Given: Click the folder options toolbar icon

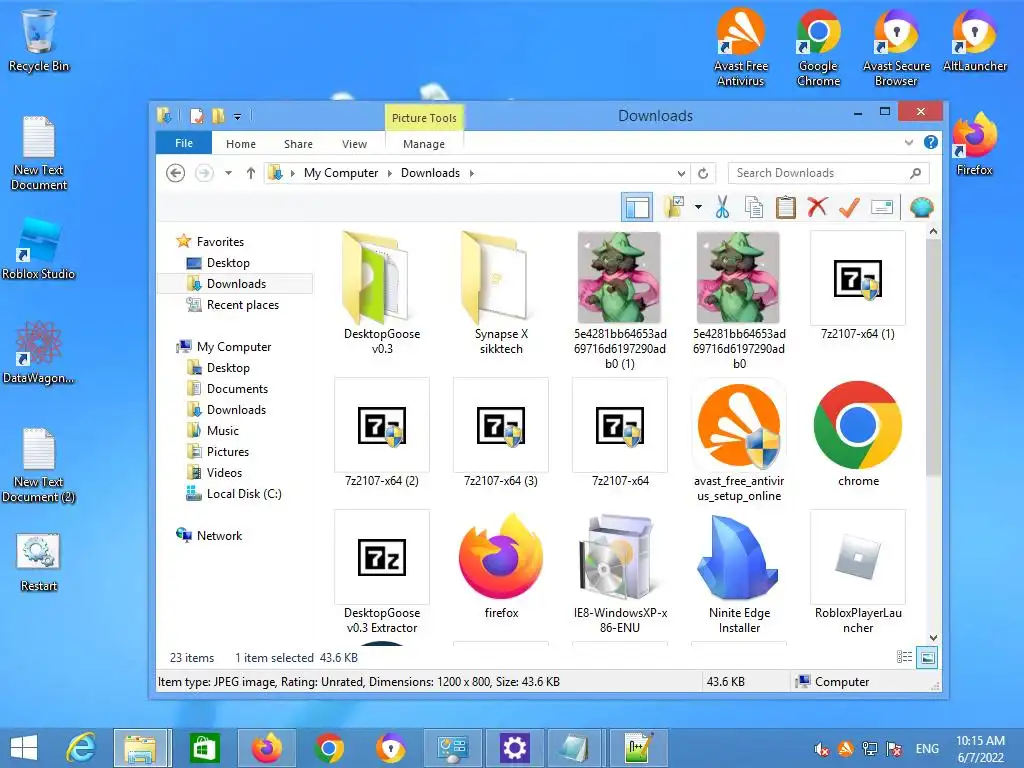Looking at the screenshot, I should 675,208.
